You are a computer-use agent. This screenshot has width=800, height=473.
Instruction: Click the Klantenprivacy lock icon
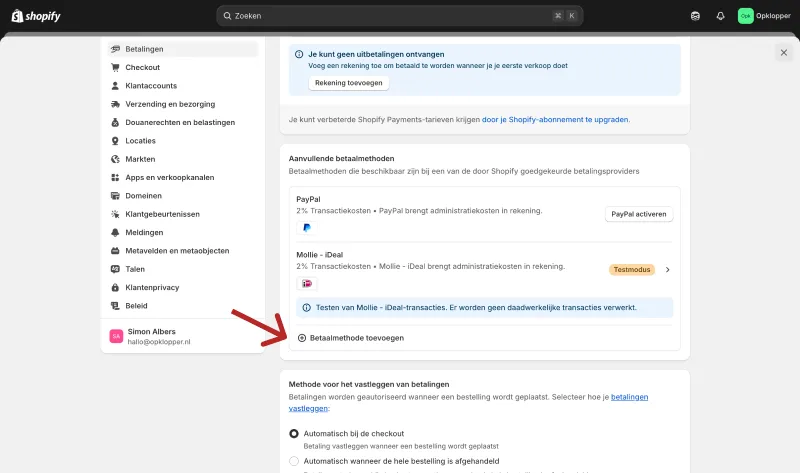pyautogui.click(x=115, y=287)
